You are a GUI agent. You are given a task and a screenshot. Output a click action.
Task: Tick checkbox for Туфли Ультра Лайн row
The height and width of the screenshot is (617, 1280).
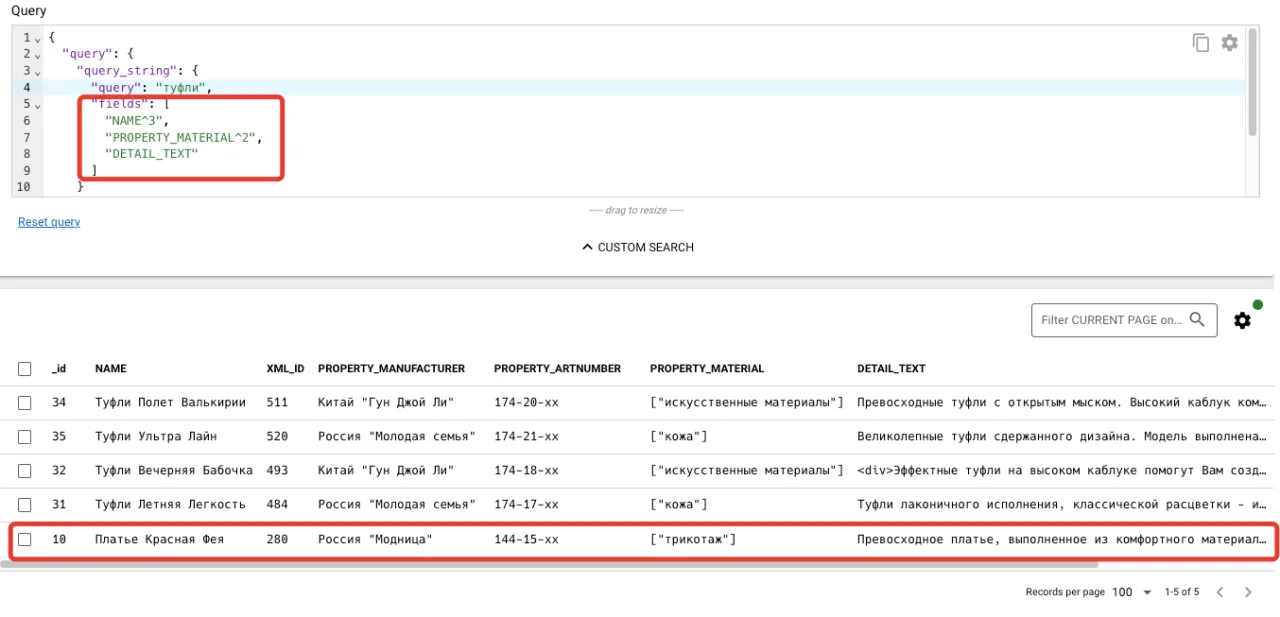pyautogui.click(x=25, y=437)
